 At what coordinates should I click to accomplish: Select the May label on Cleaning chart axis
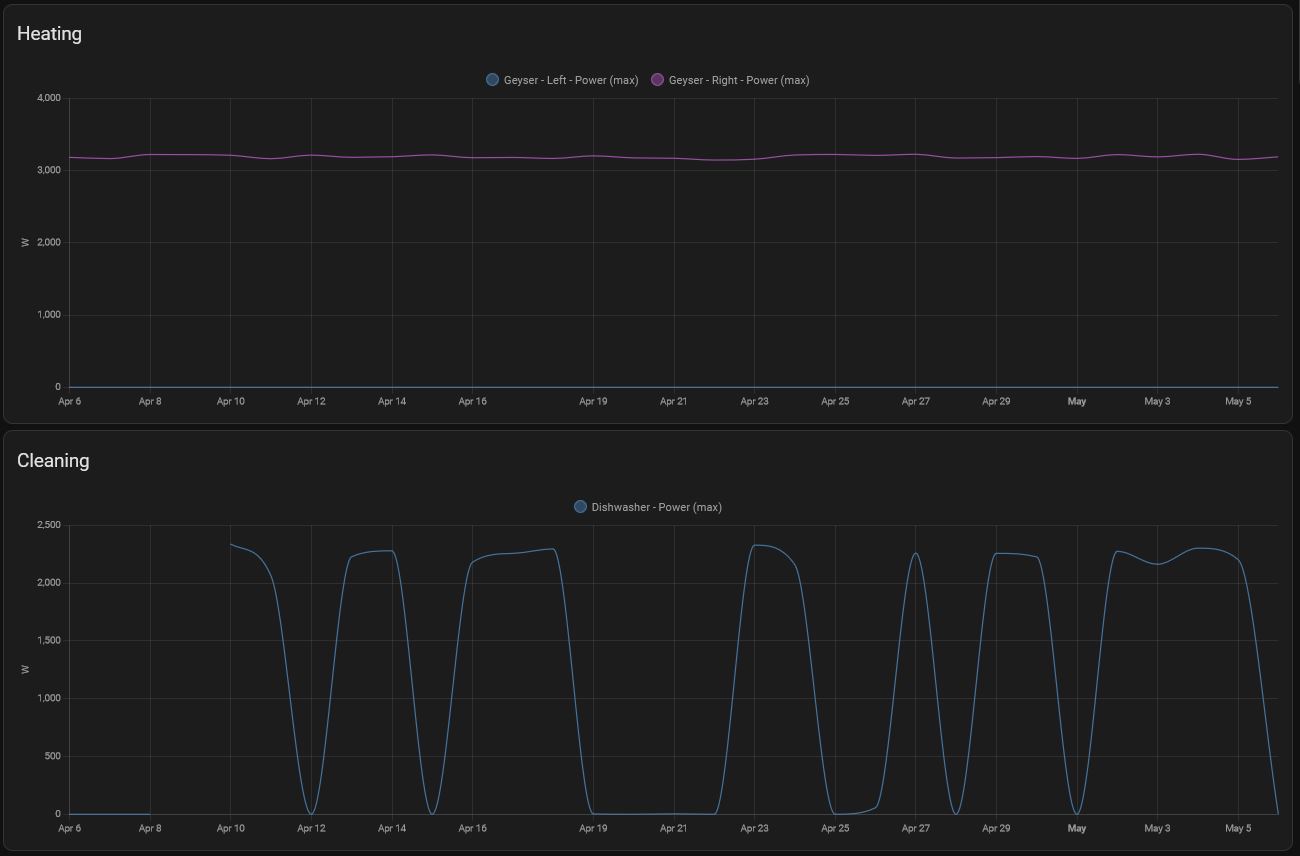click(x=1077, y=829)
